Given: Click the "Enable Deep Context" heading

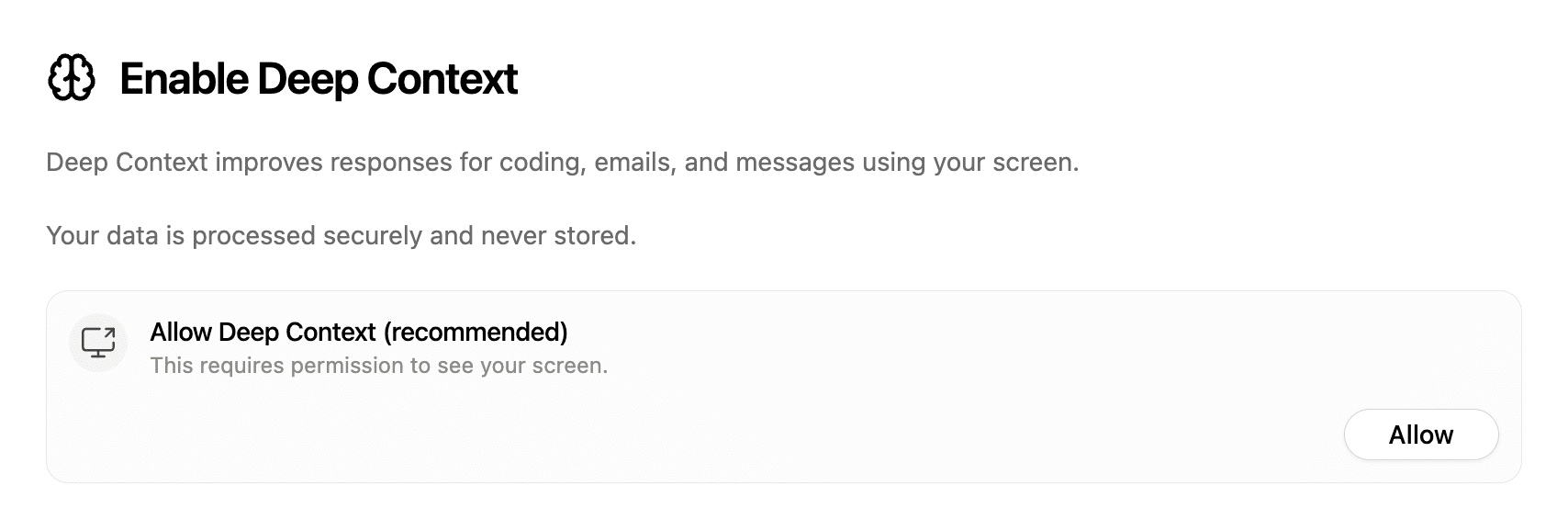Looking at the screenshot, I should point(319,79).
